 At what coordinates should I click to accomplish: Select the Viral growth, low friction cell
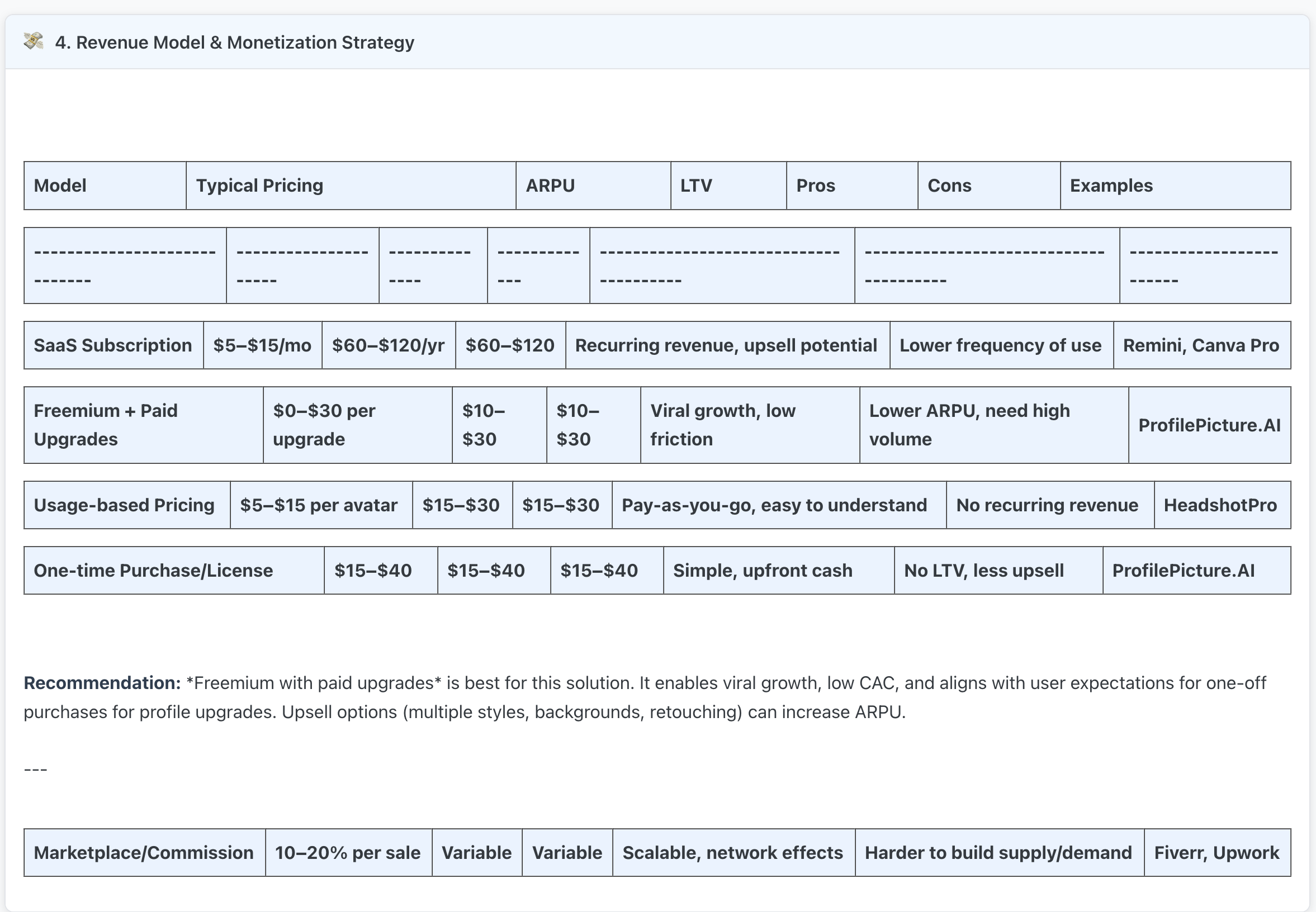[749, 425]
